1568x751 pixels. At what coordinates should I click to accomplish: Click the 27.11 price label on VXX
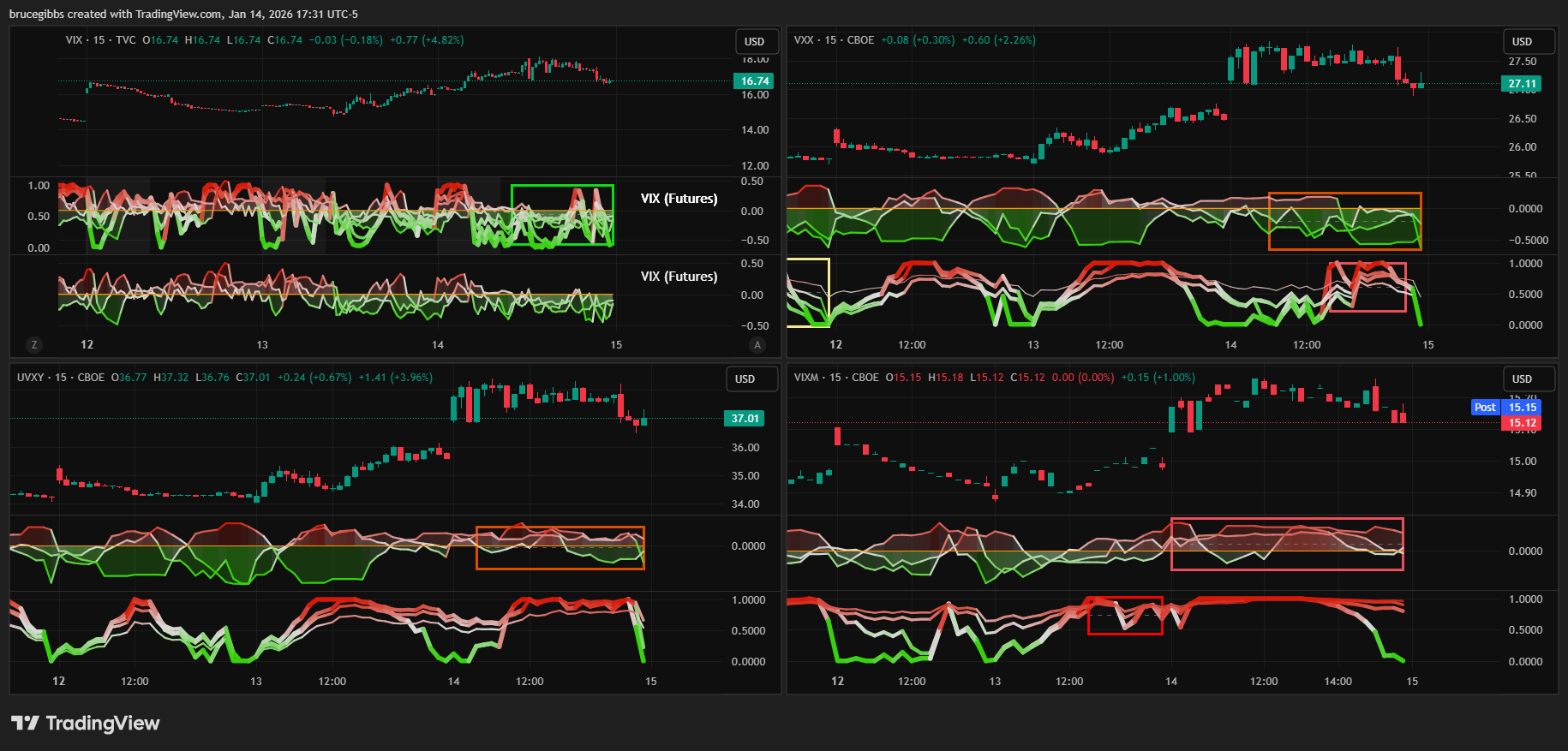1522,84
